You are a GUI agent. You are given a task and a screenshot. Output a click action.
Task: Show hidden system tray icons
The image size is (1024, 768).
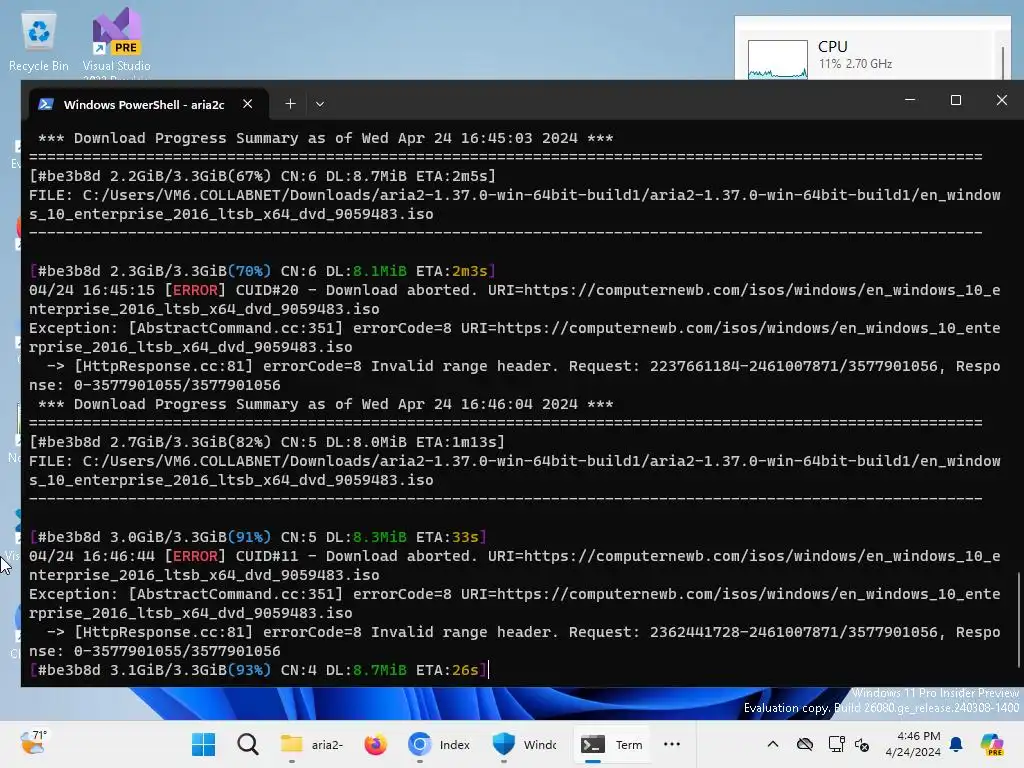[773, 744]
